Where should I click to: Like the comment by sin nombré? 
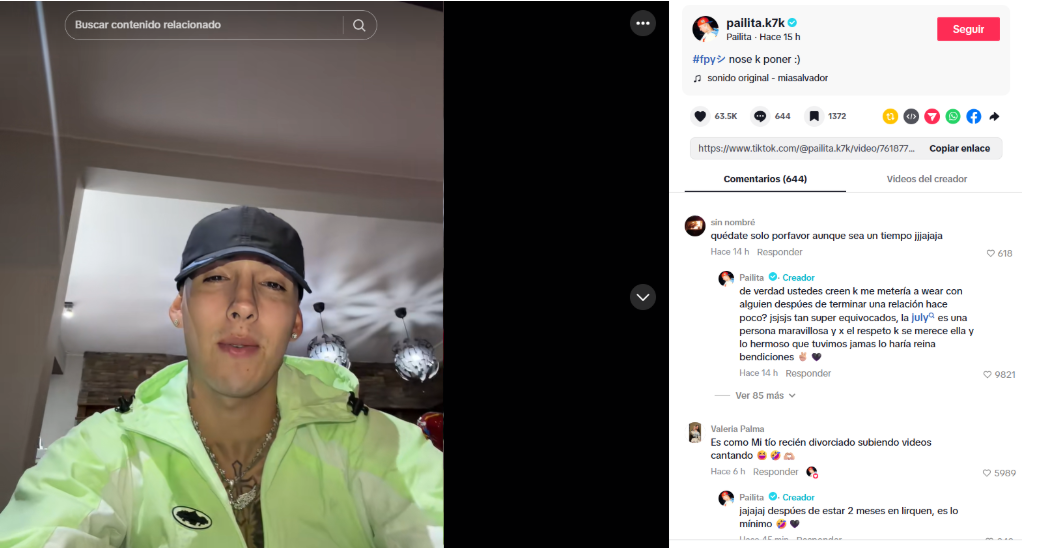(x=991, y=253)
